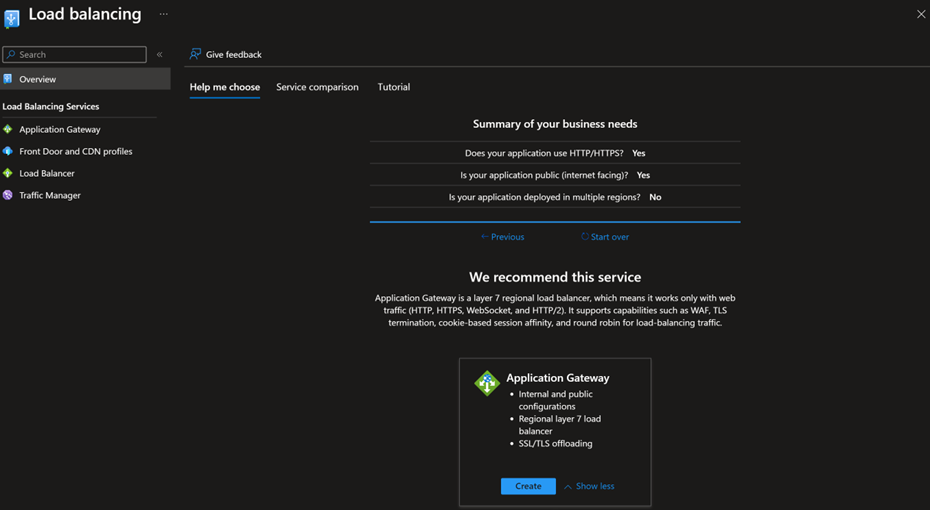Click the magnifier icon in search box
The width and height of the screenshot is (930, 510).
tap(11, 55)
